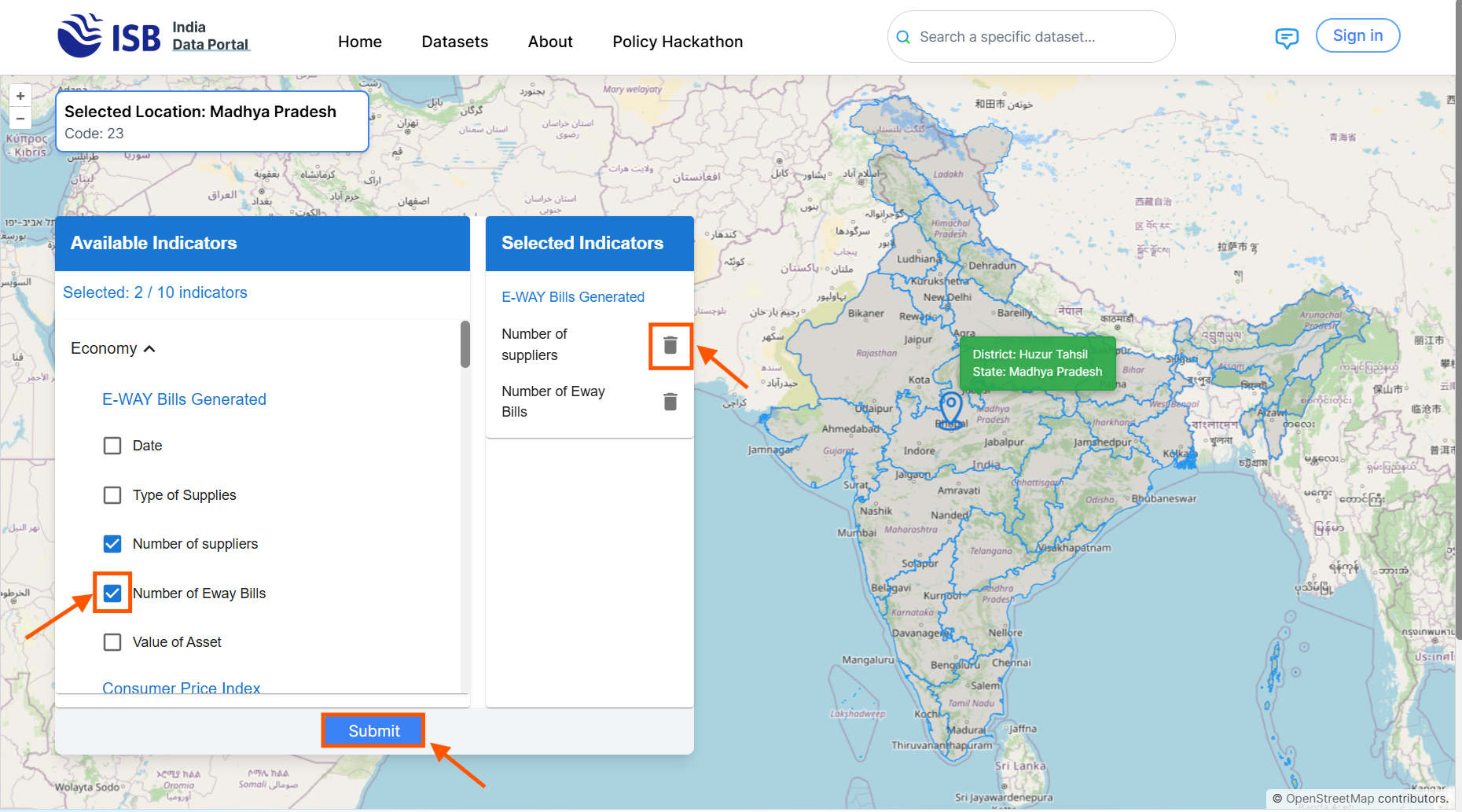Toggle the E-WAY Bills Generated group
The width and height of the screenshot is (1462, 812).
click(x=184, y=399)
